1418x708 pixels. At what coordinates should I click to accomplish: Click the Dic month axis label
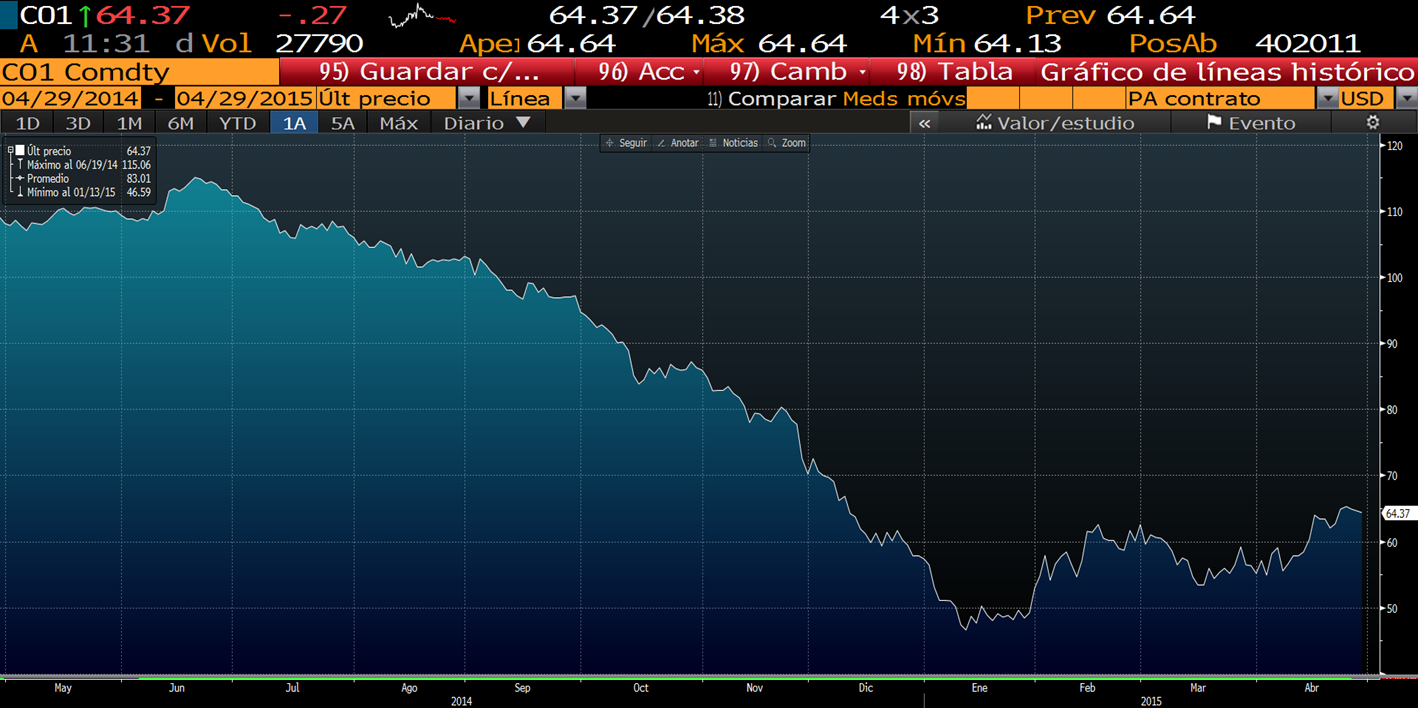point(866,688)
